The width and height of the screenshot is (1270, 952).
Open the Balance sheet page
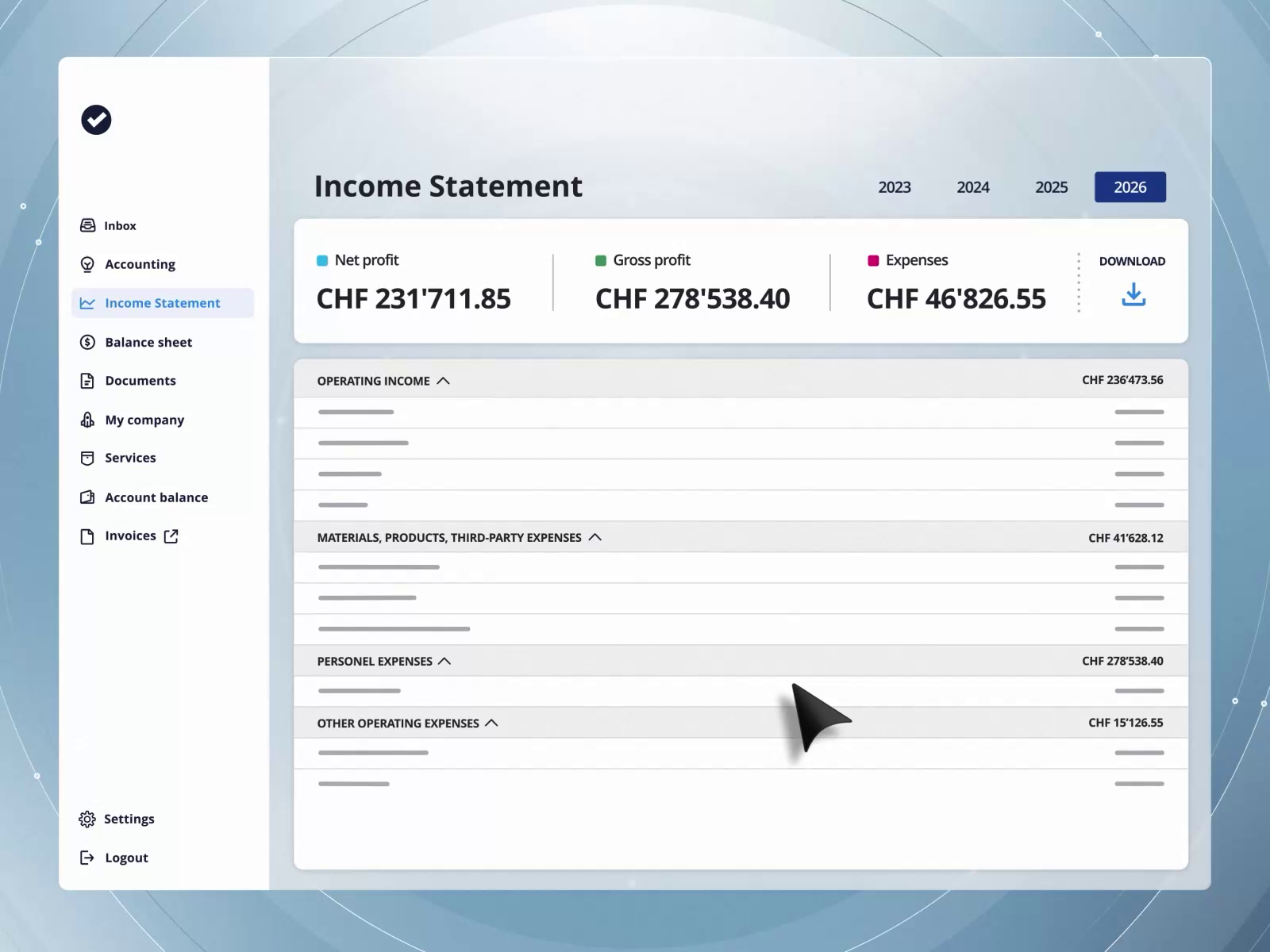148,342
